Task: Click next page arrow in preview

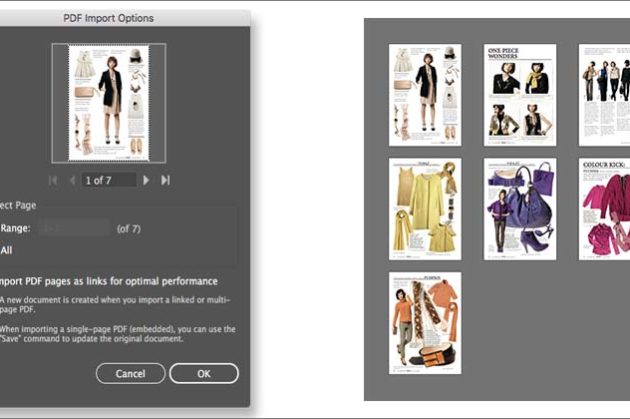Action: [146, 180]
